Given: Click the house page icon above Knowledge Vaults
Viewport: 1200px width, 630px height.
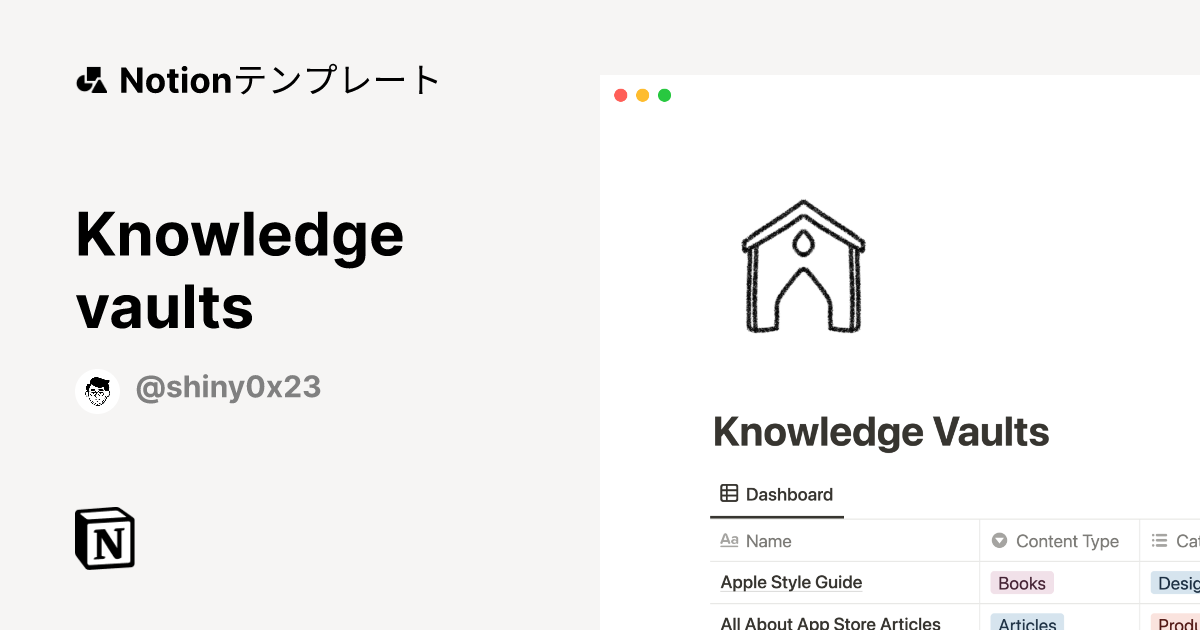Looking at the screenshot, I should [x=803, y=263].
